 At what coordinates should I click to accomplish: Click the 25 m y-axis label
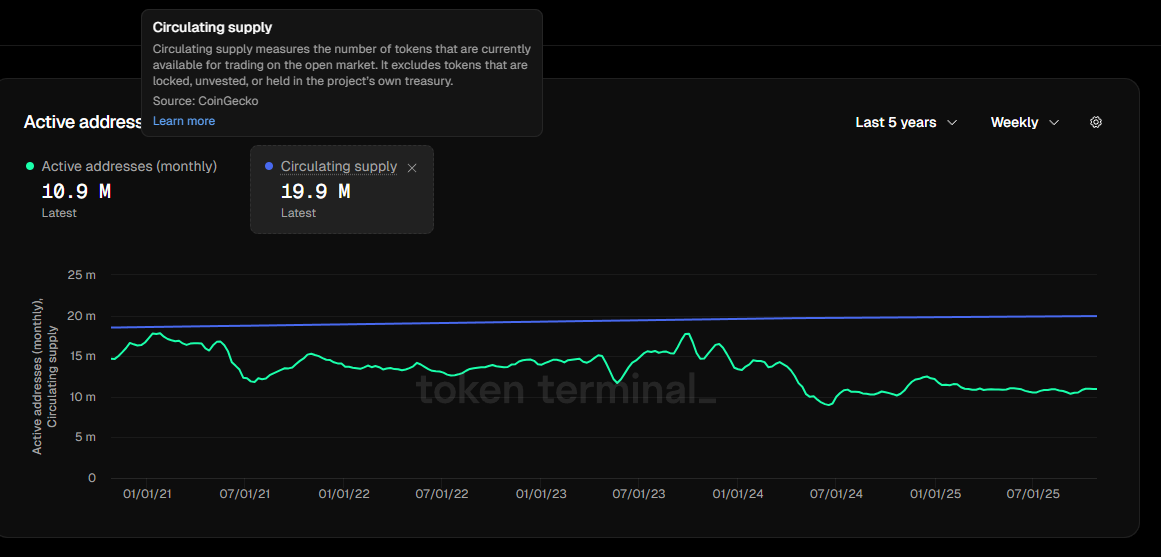pyautogui.click(x=83, y=275)
